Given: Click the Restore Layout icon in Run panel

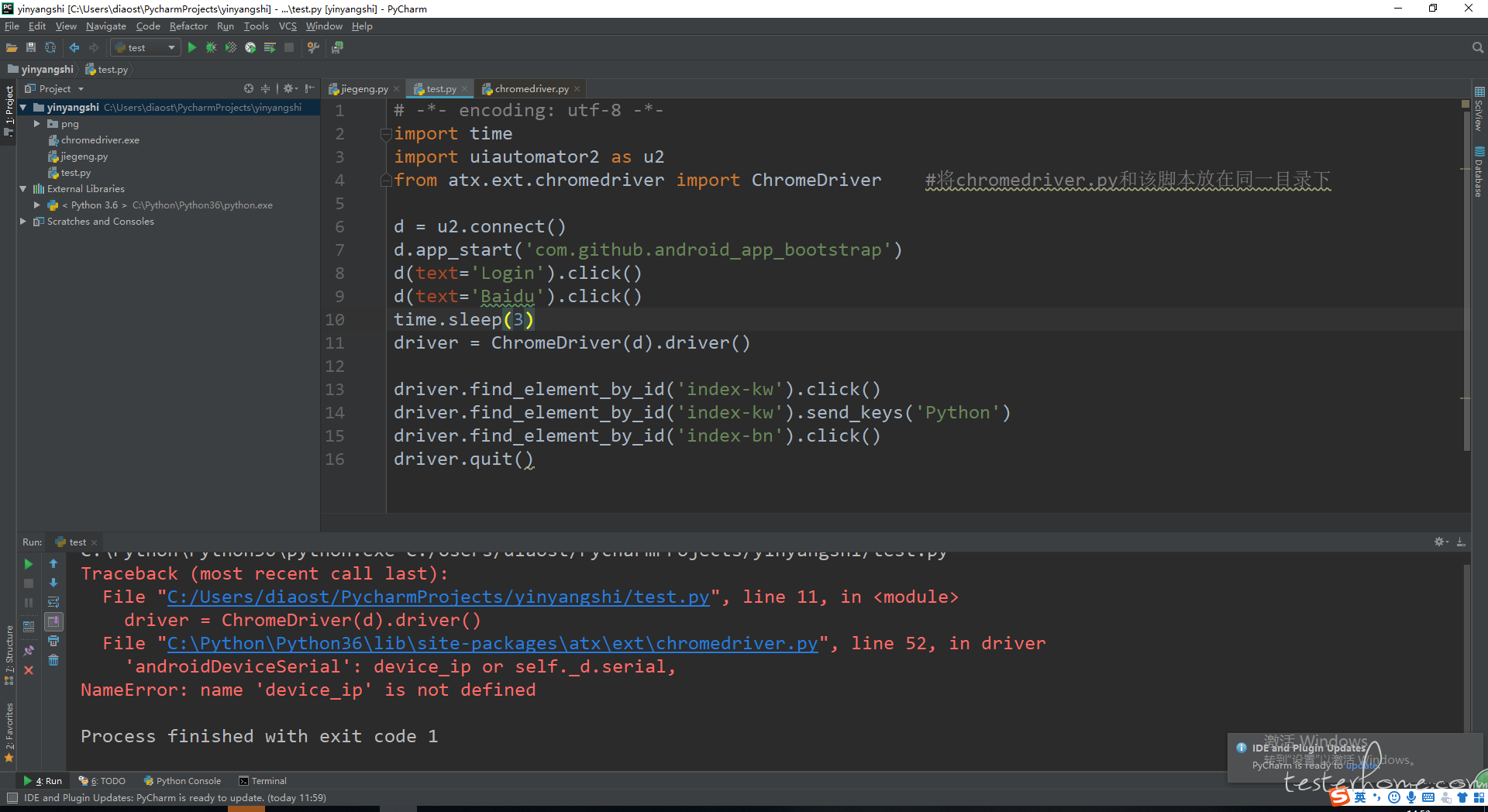Looking at the screenshot, I should point(29,626).
